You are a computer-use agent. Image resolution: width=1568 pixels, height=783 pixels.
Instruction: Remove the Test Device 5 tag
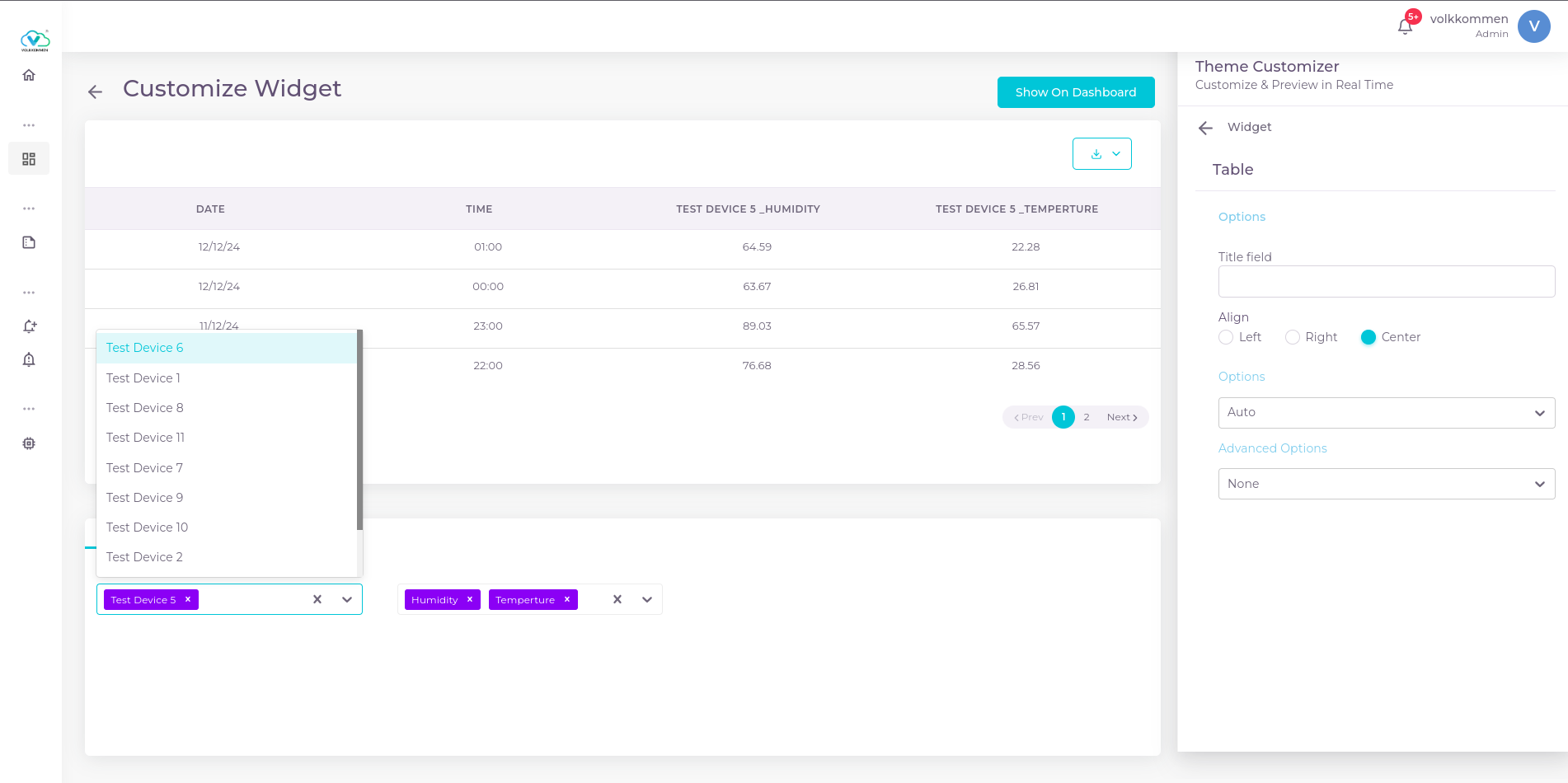click(x=188, y=599)
